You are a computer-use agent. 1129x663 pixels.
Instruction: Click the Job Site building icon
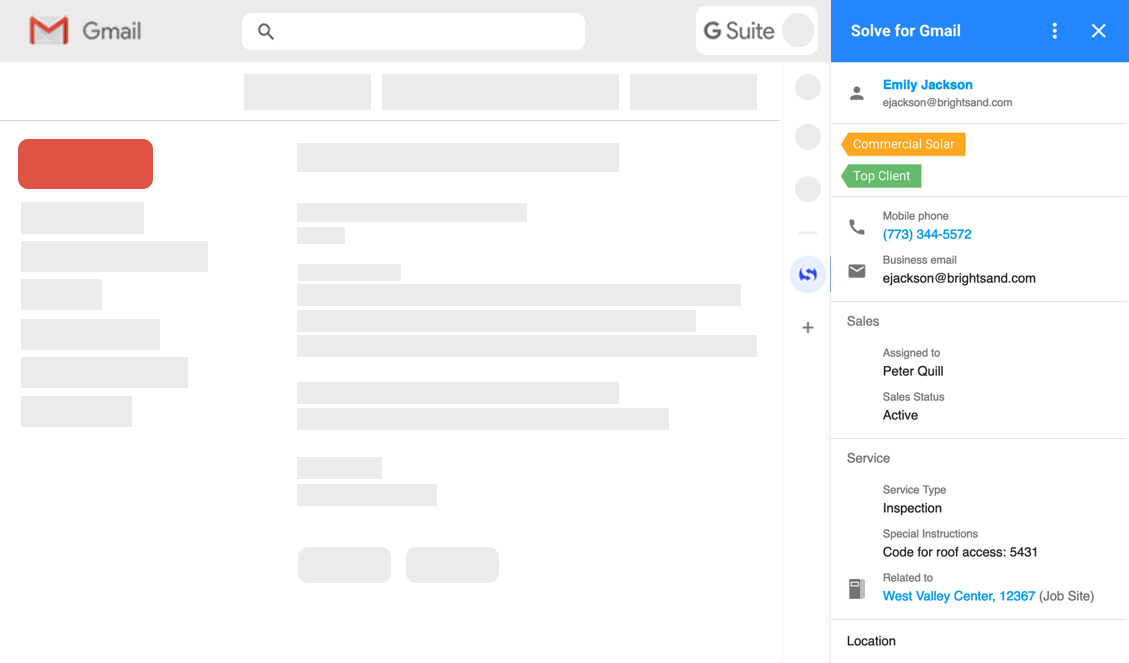[857, 589]
